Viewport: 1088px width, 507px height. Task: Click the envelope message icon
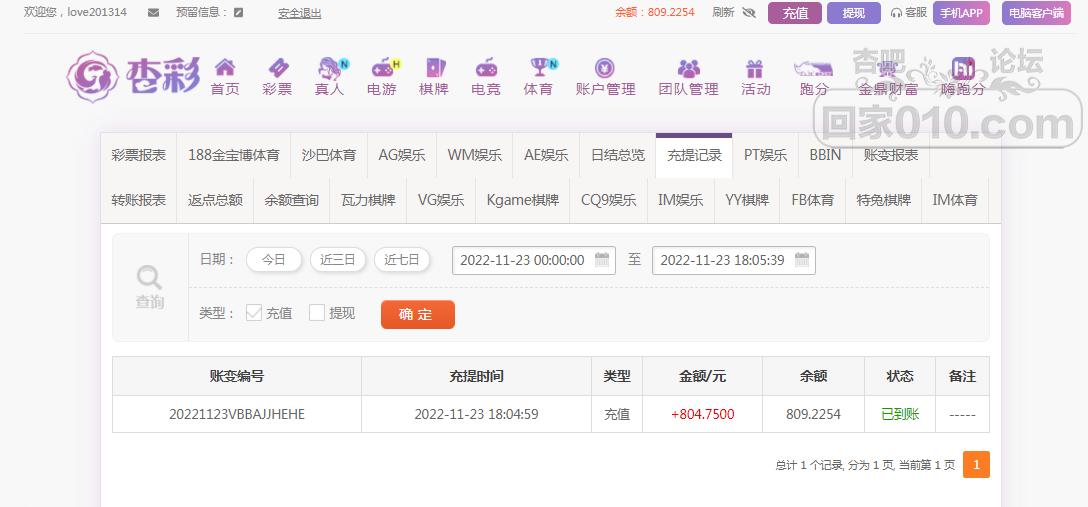click(153, 12)
